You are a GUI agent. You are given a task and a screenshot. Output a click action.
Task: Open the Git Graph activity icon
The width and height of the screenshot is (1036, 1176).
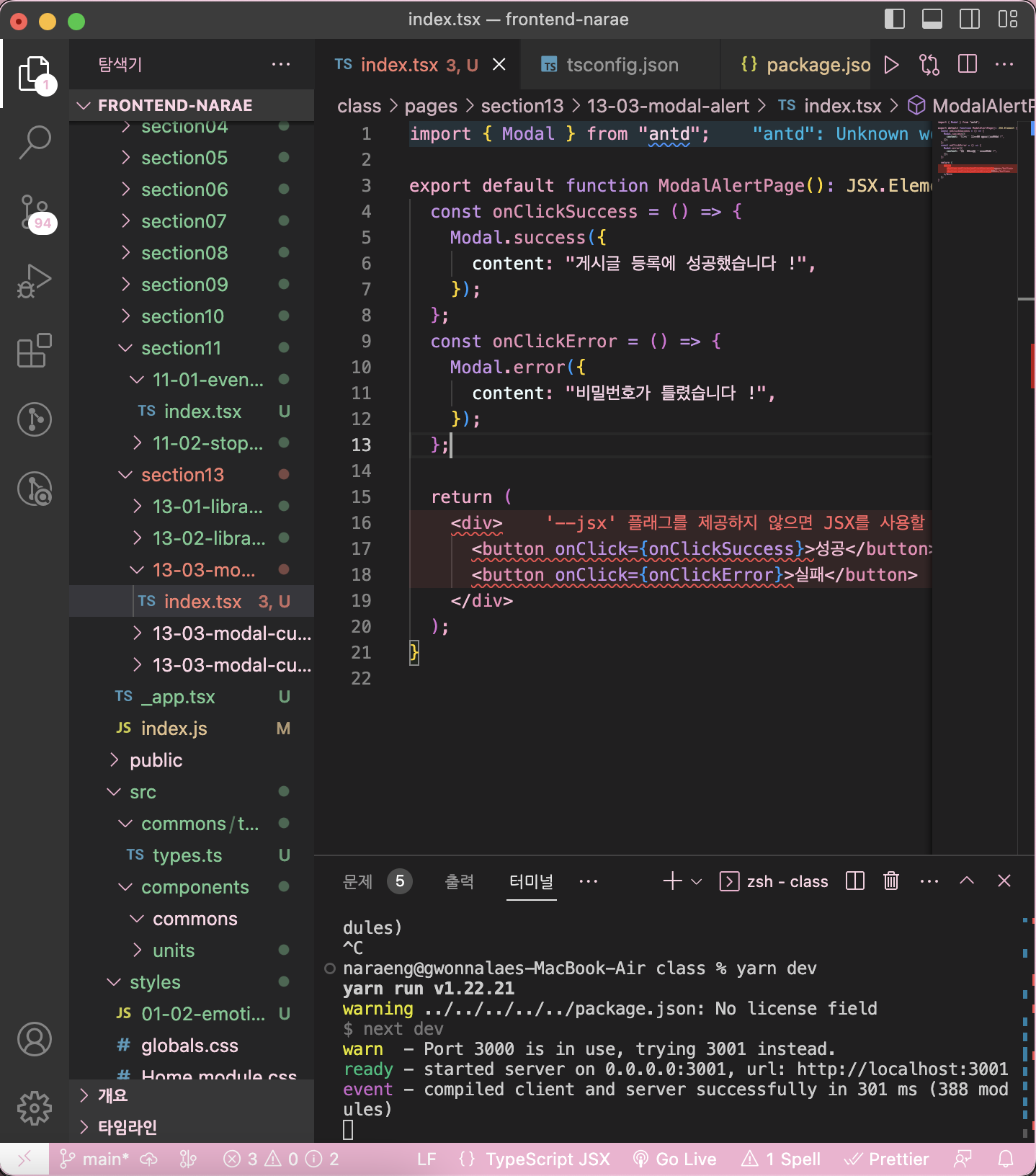click(x=35, y=419)
